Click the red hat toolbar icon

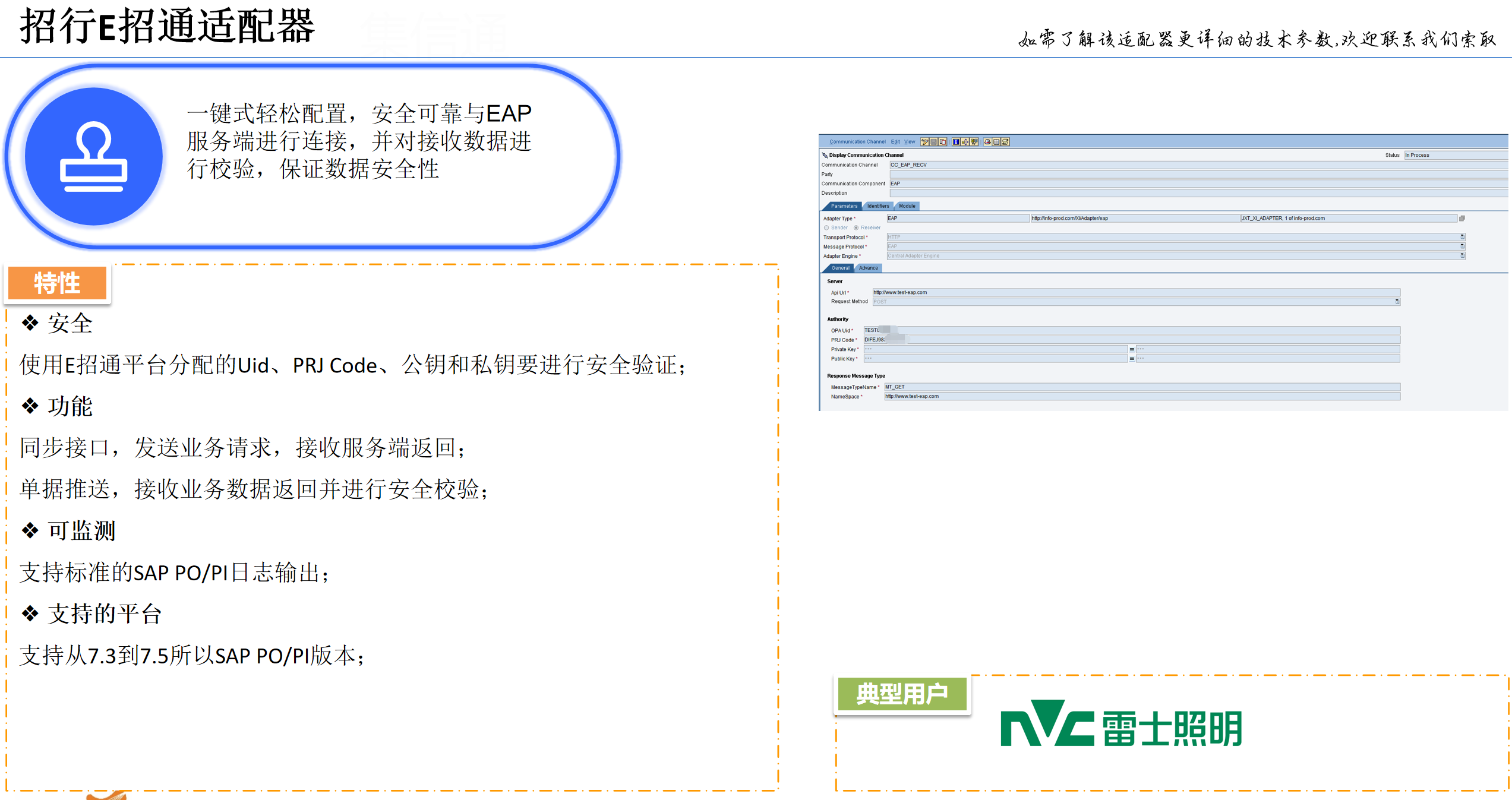coord(987,142)
